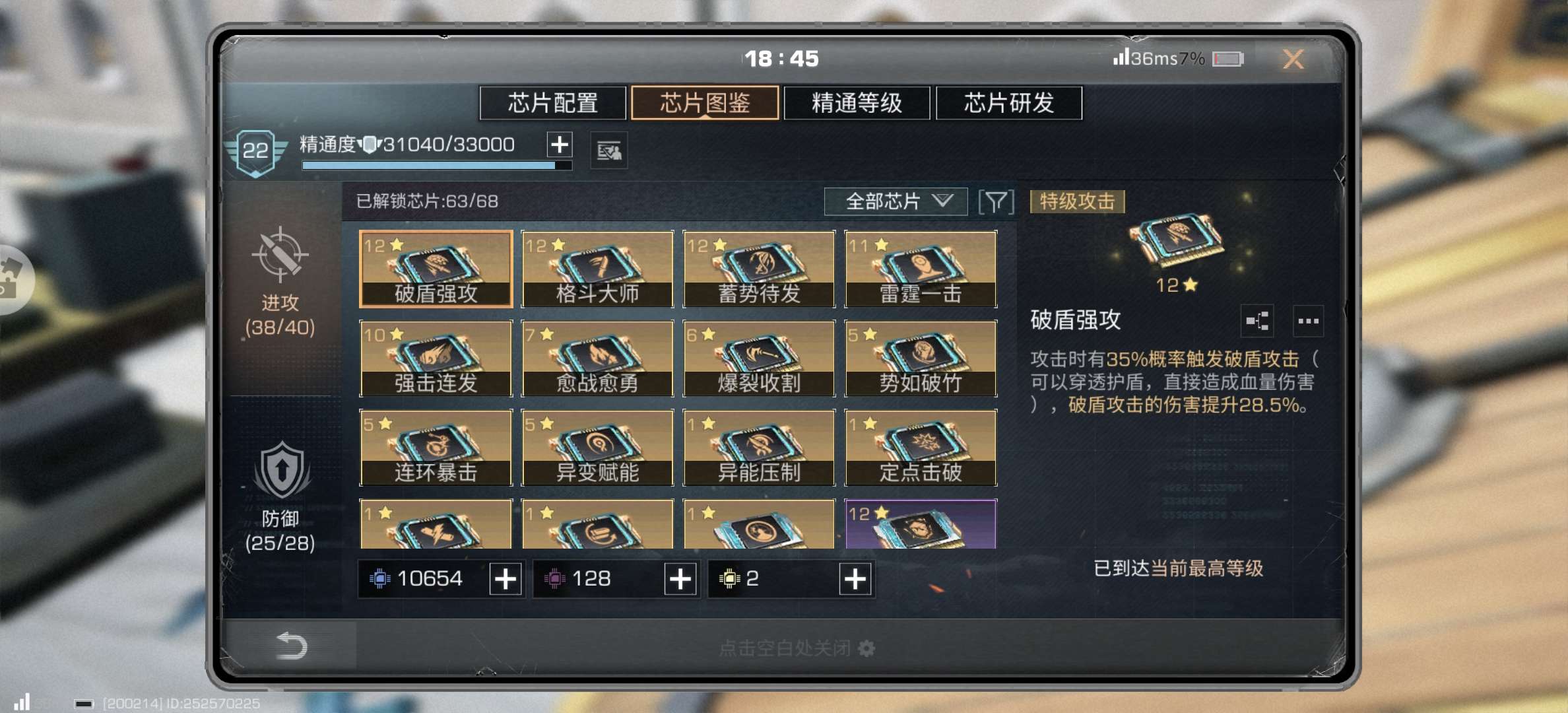Open the chip filter funnel icon
Screen dimensions: 1568x713
pyautogui.click(x=996, y=201)
